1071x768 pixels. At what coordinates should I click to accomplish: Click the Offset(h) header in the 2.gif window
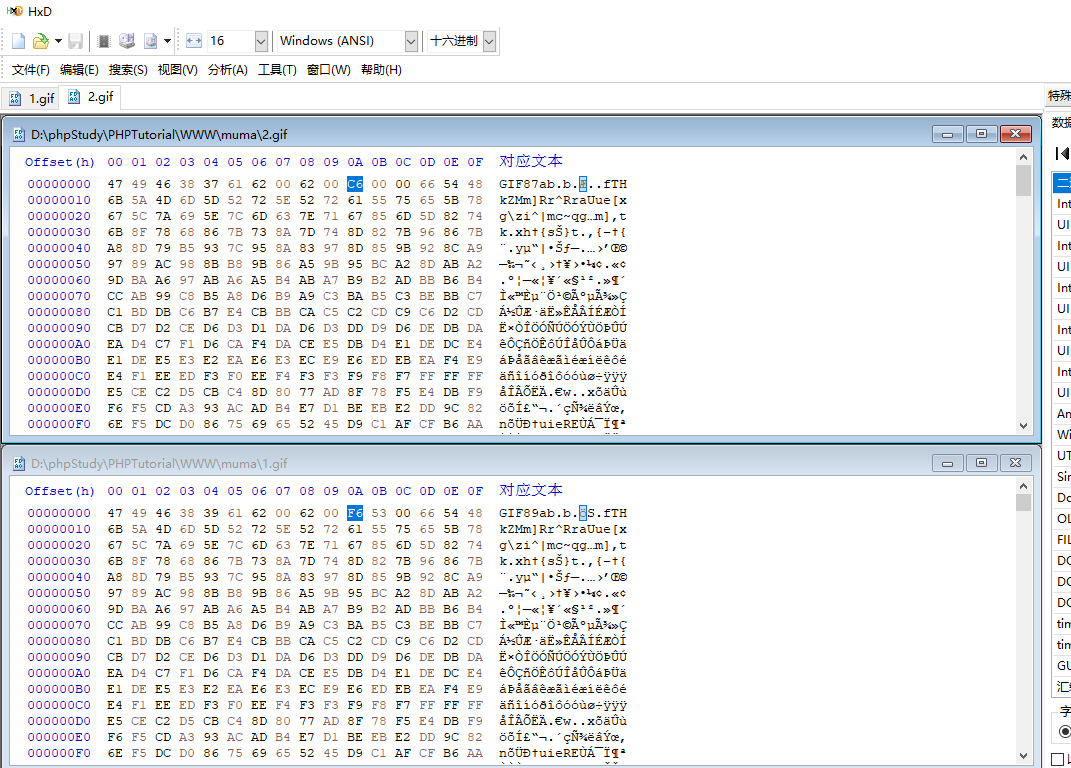point(60,162)
